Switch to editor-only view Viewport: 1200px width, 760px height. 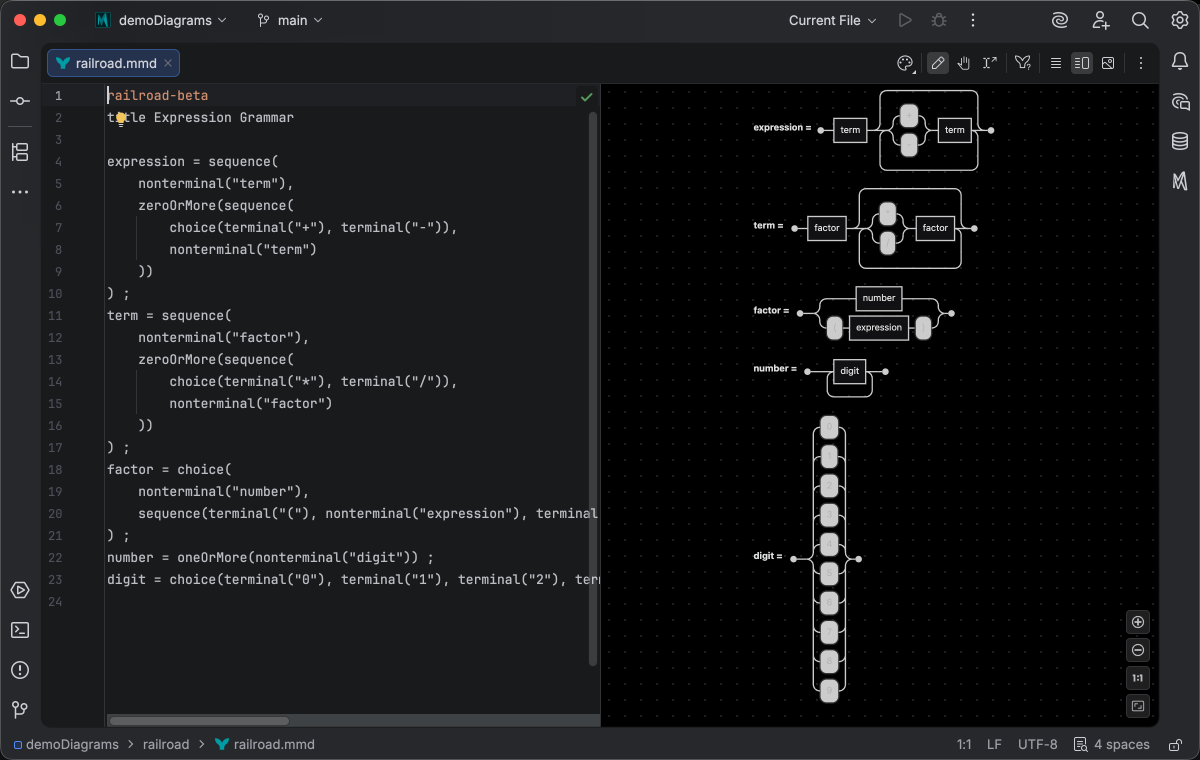(1055, 63)
